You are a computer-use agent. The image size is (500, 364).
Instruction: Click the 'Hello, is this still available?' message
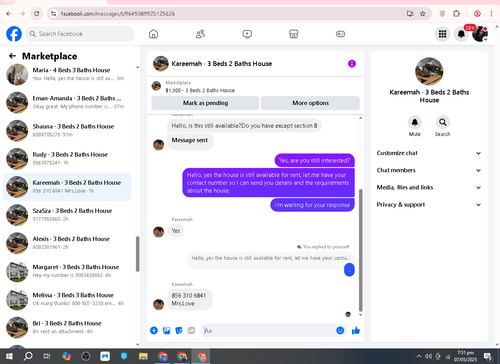[244, 126]
